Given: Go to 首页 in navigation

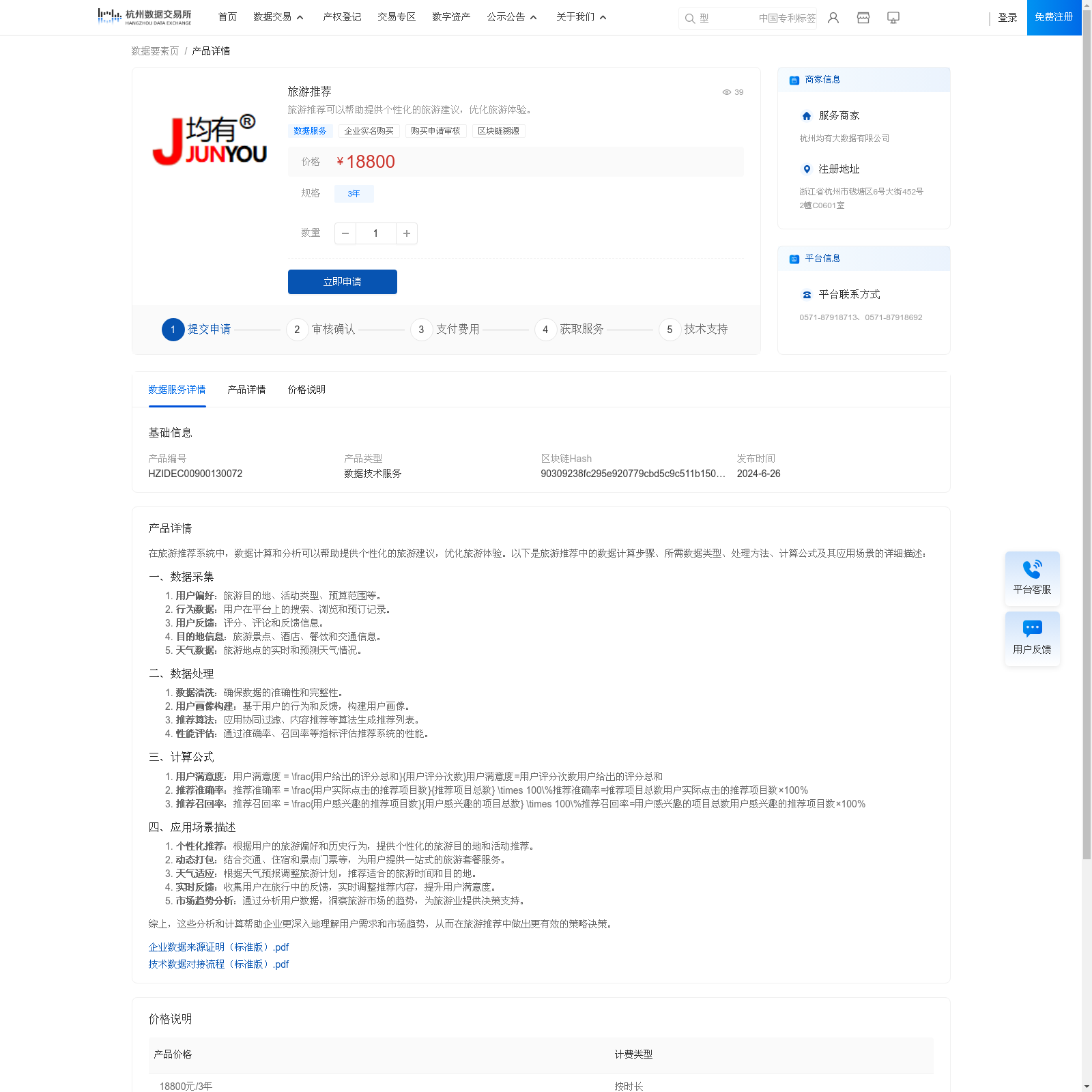Looking at the screenshot, I should (227, 17).
